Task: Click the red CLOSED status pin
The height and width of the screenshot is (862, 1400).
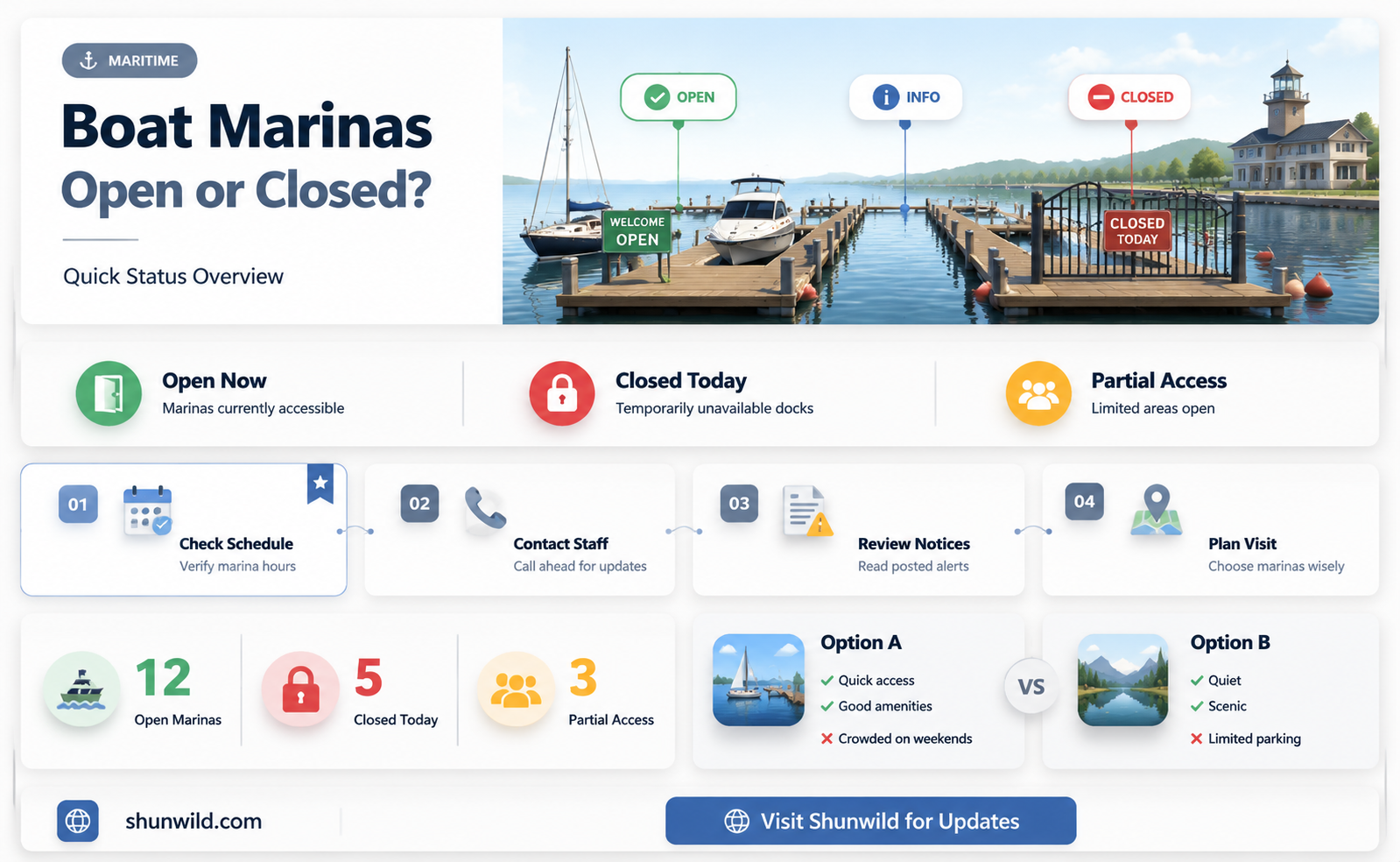Action: (1129, 97)
